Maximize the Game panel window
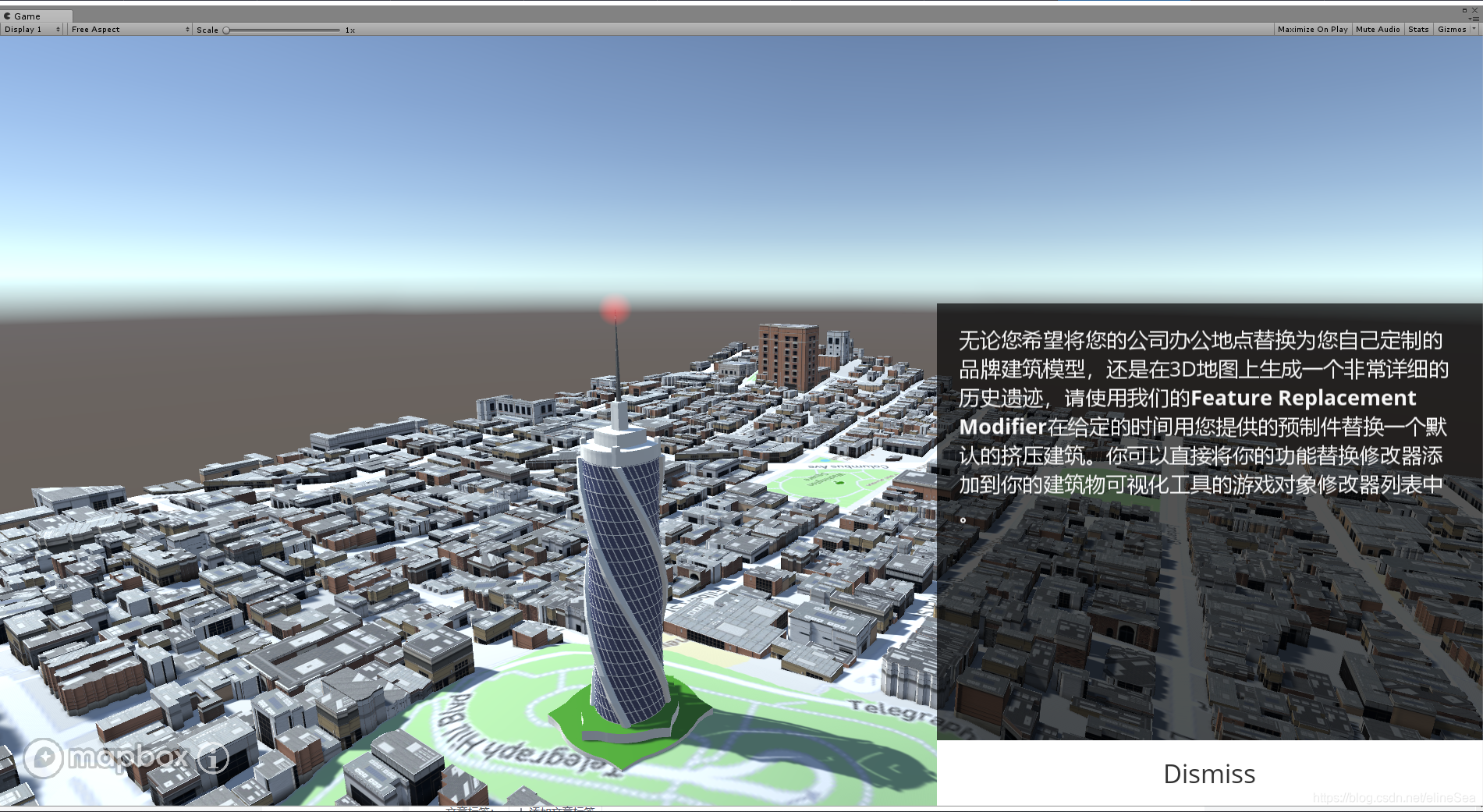1483x812 pixels. (x=1464, y=11)
